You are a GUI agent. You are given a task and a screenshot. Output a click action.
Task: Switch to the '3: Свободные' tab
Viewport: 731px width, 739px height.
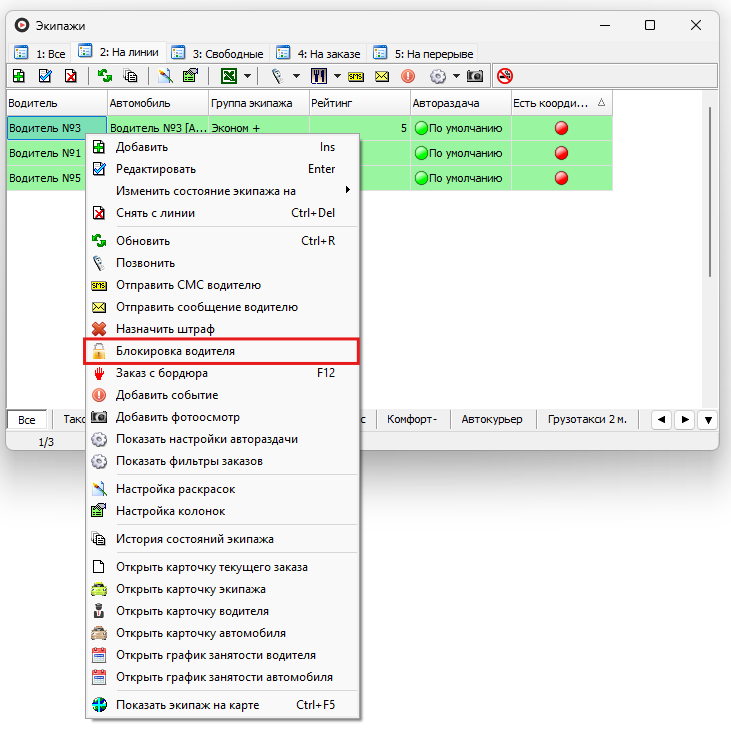tap(219, 53)
